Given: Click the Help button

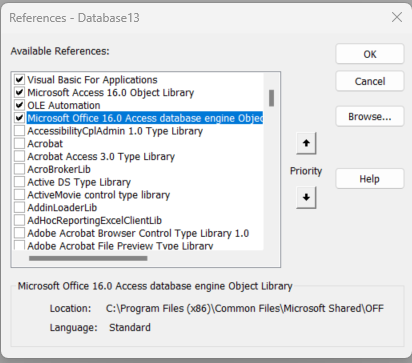Looking at the screenshot, I should tap(370, 179).
